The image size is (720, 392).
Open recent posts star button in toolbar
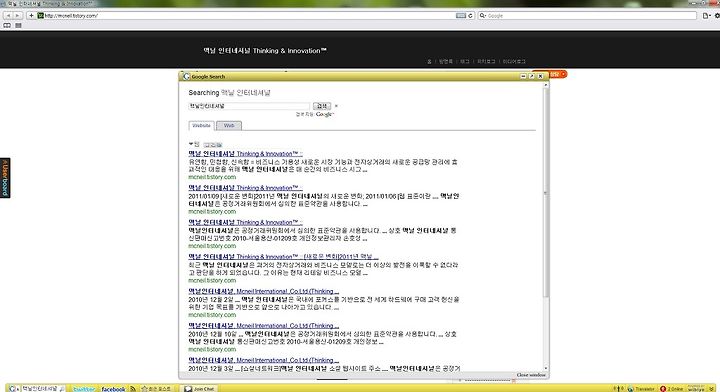pos(156,389)
